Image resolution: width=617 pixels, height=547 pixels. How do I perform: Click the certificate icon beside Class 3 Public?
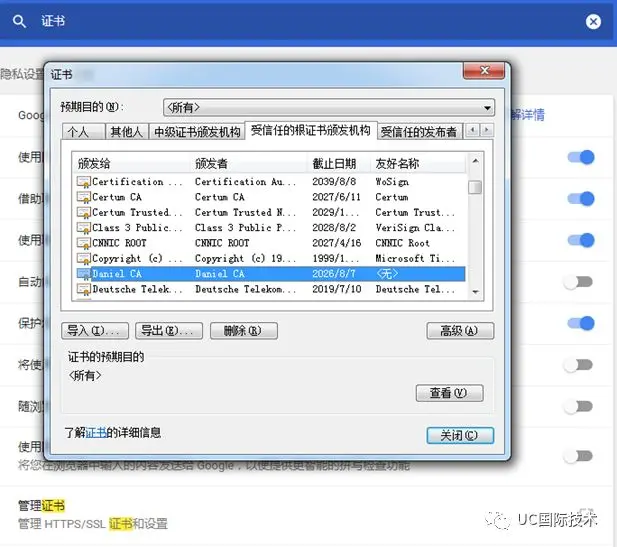[83, 228]
